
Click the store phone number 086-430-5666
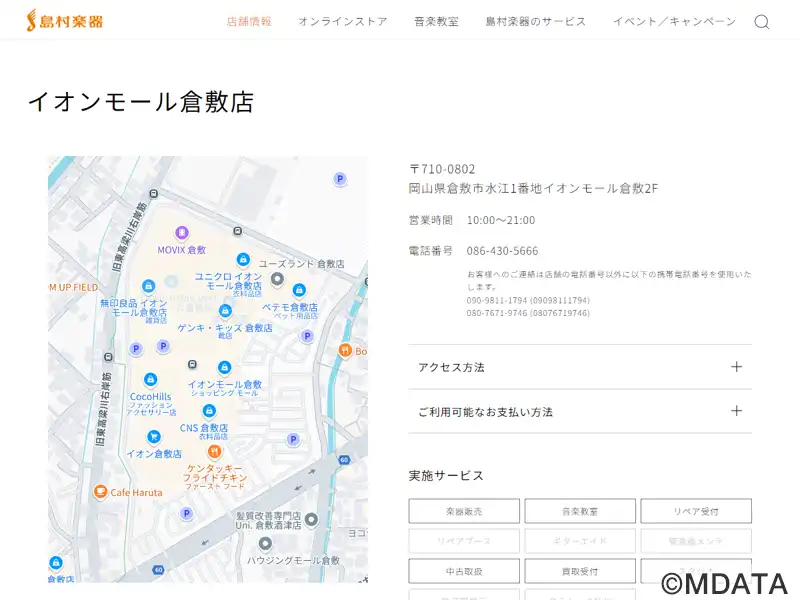[503, 251]
